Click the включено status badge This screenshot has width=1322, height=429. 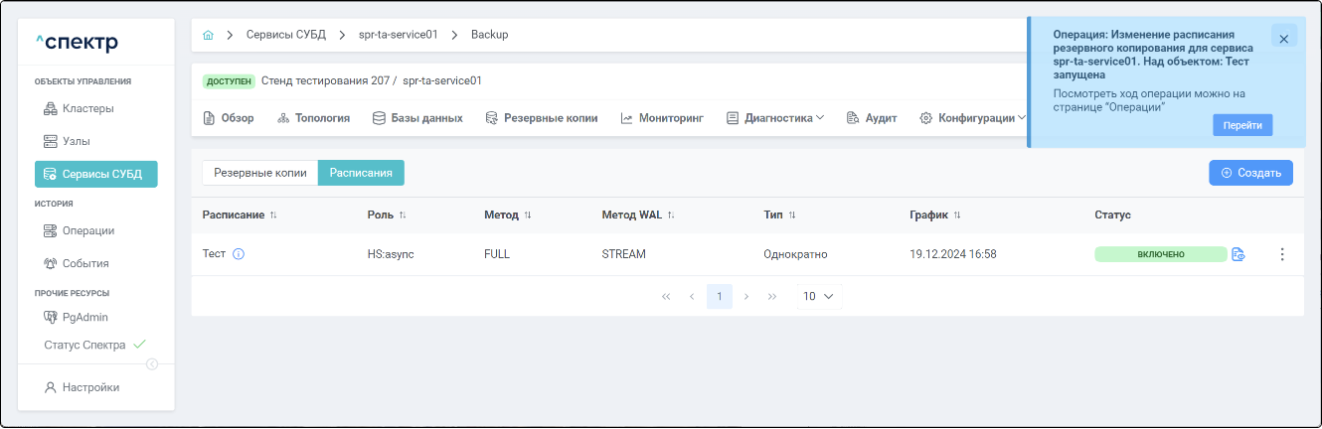coord(1160,254)
